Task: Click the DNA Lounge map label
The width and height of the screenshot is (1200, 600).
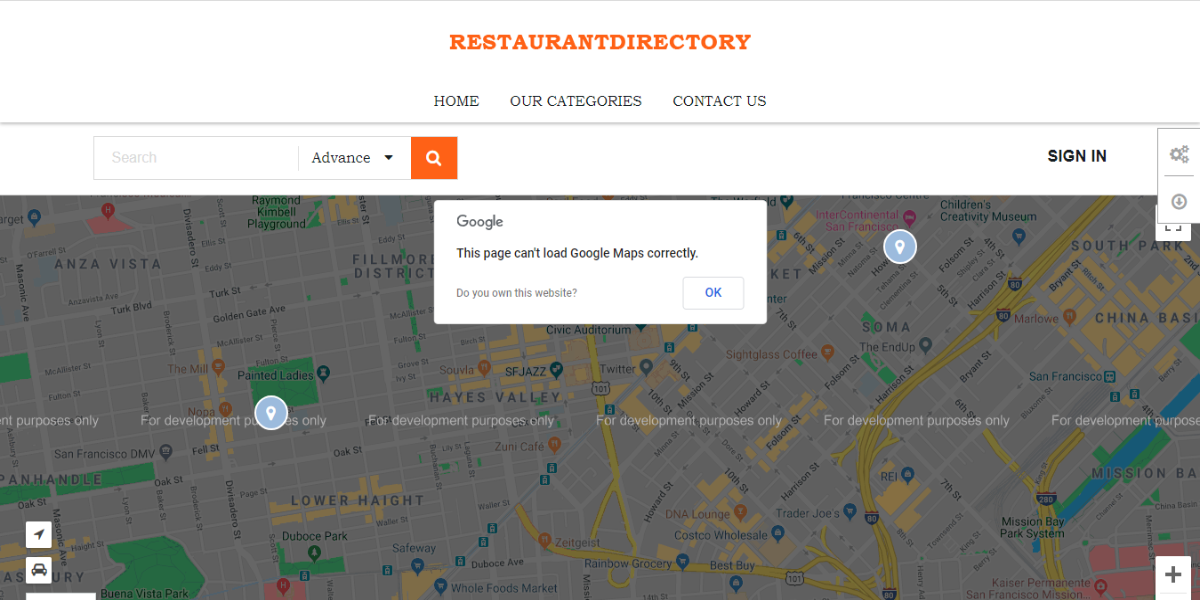Action: pyautogui.click(x=698, y=514)
